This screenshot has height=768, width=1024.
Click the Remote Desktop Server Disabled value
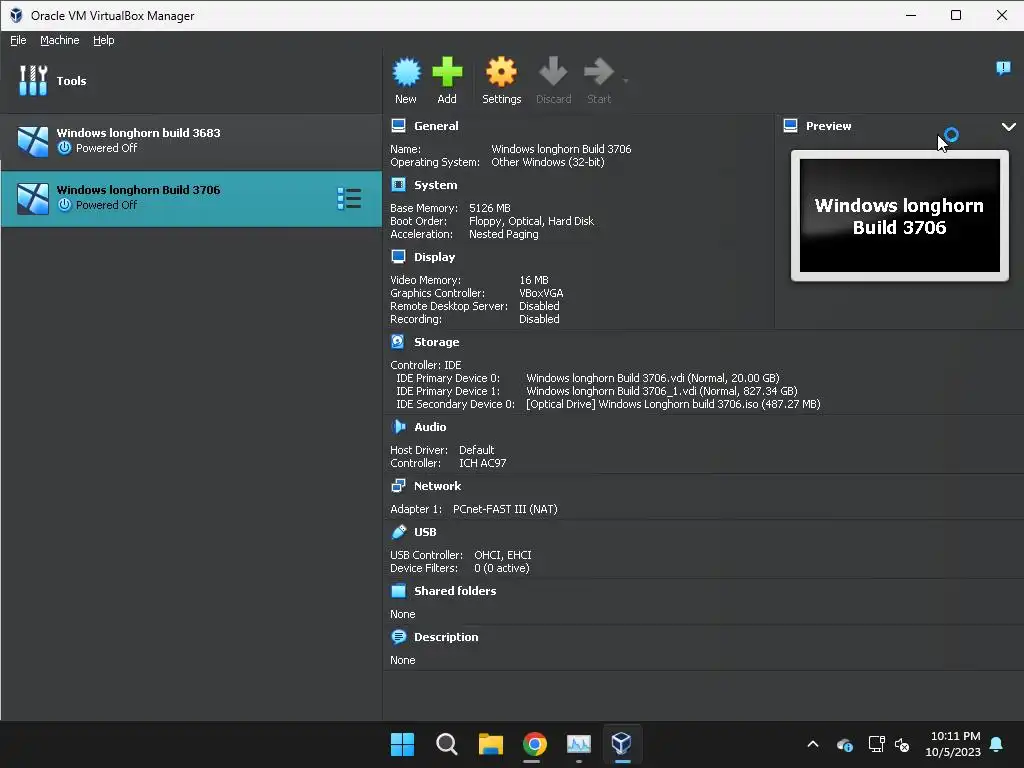(539, 306)
